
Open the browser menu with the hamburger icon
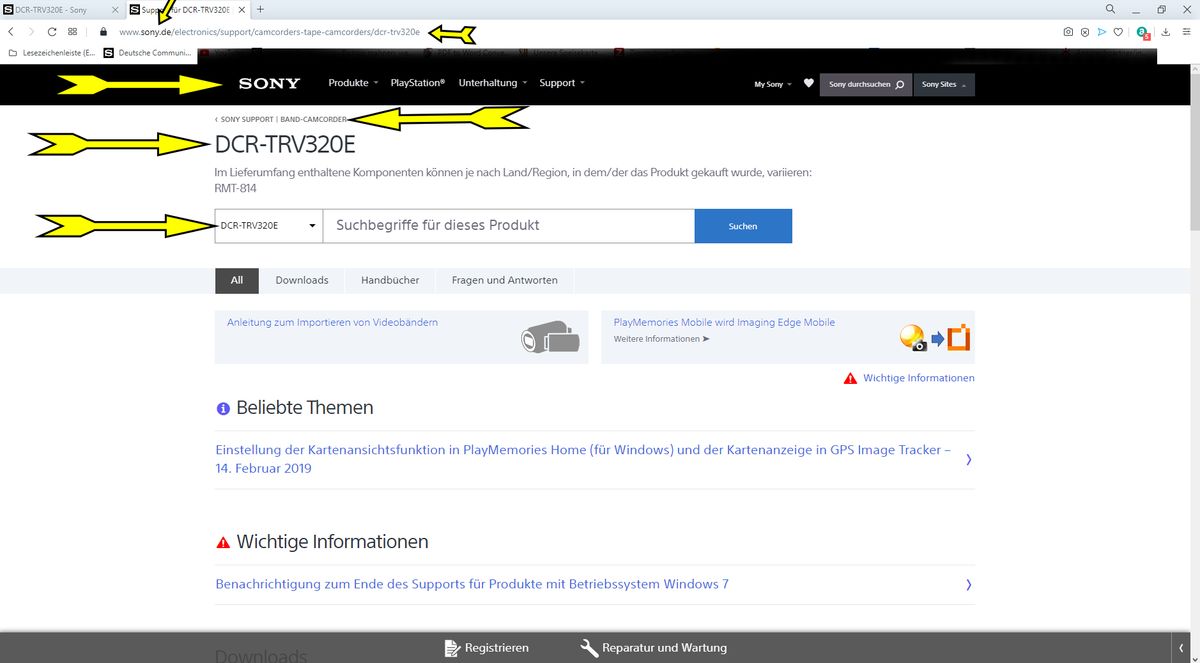coord(1186,32)
